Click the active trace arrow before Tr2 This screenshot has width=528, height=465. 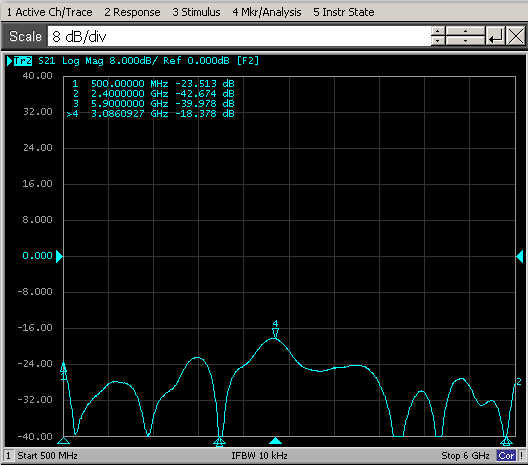pos(10,61)
